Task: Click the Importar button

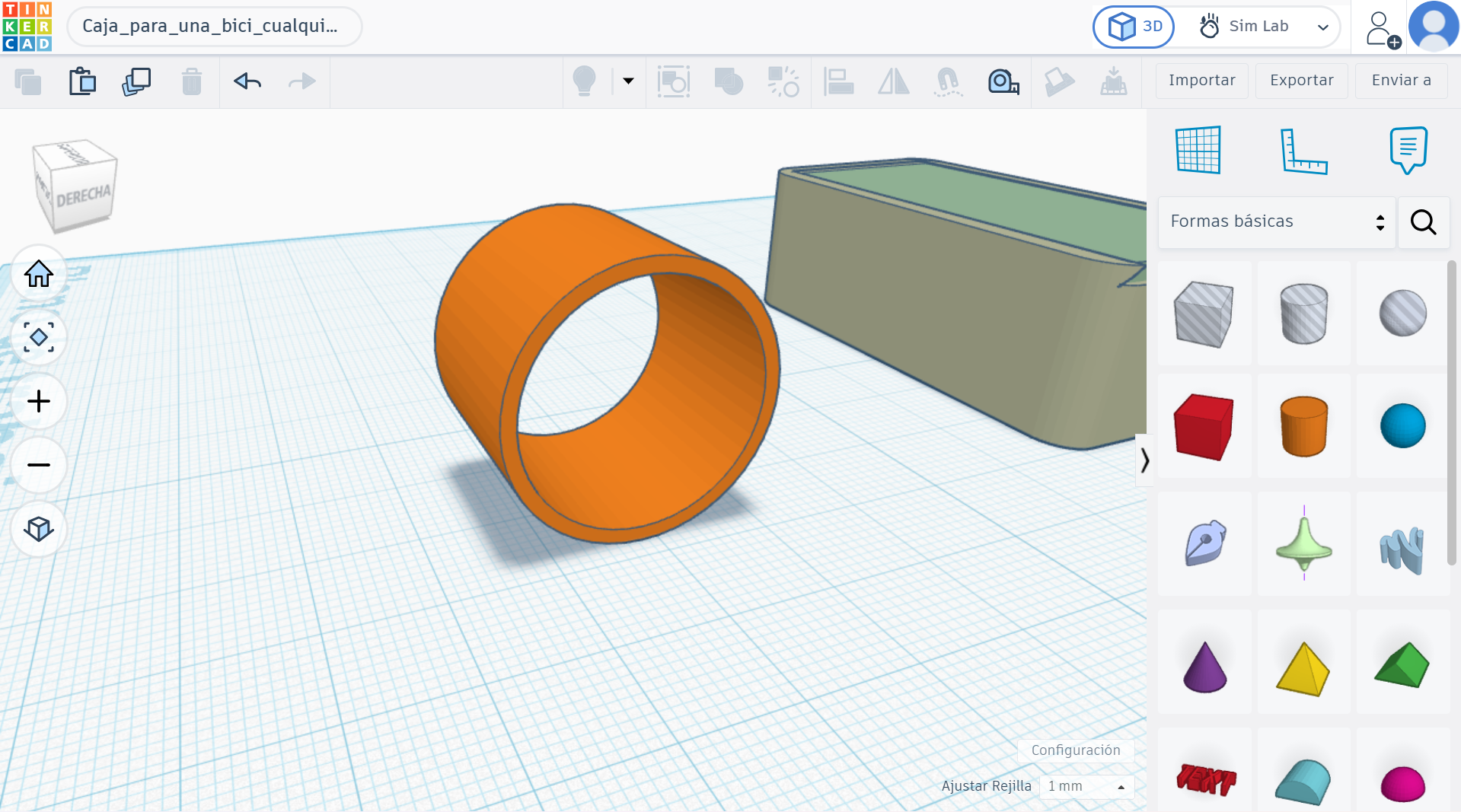Action: [x=1202, y=81]
